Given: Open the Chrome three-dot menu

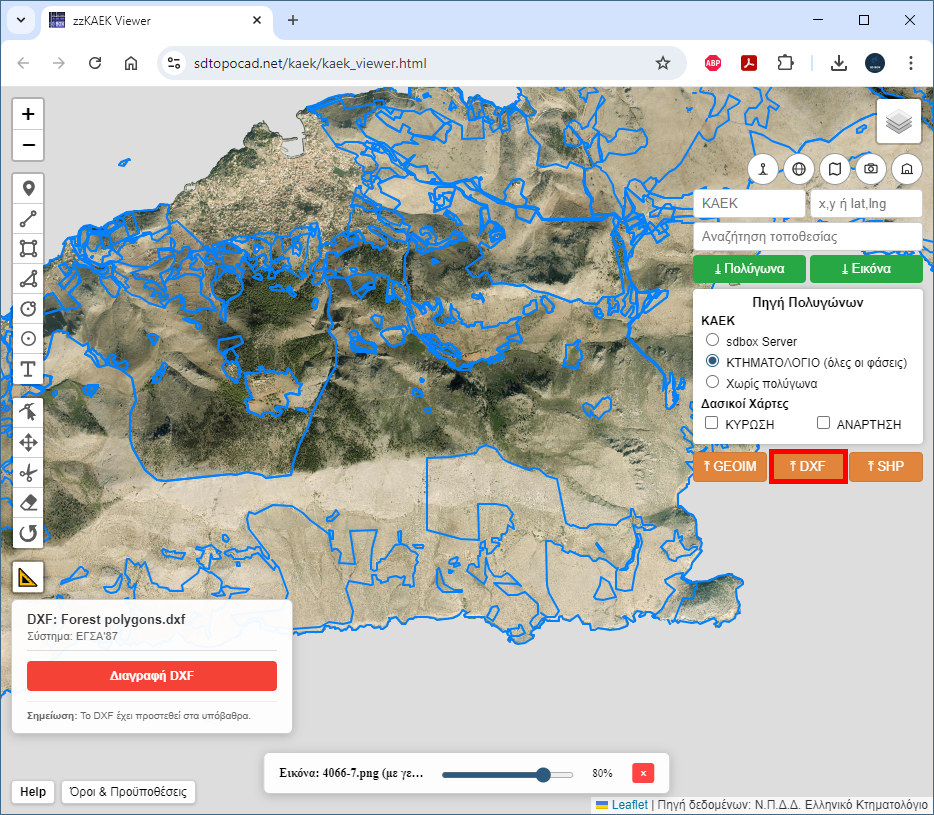Looking at the screenshot, I should pyautogui.click(x=910, y=63).
